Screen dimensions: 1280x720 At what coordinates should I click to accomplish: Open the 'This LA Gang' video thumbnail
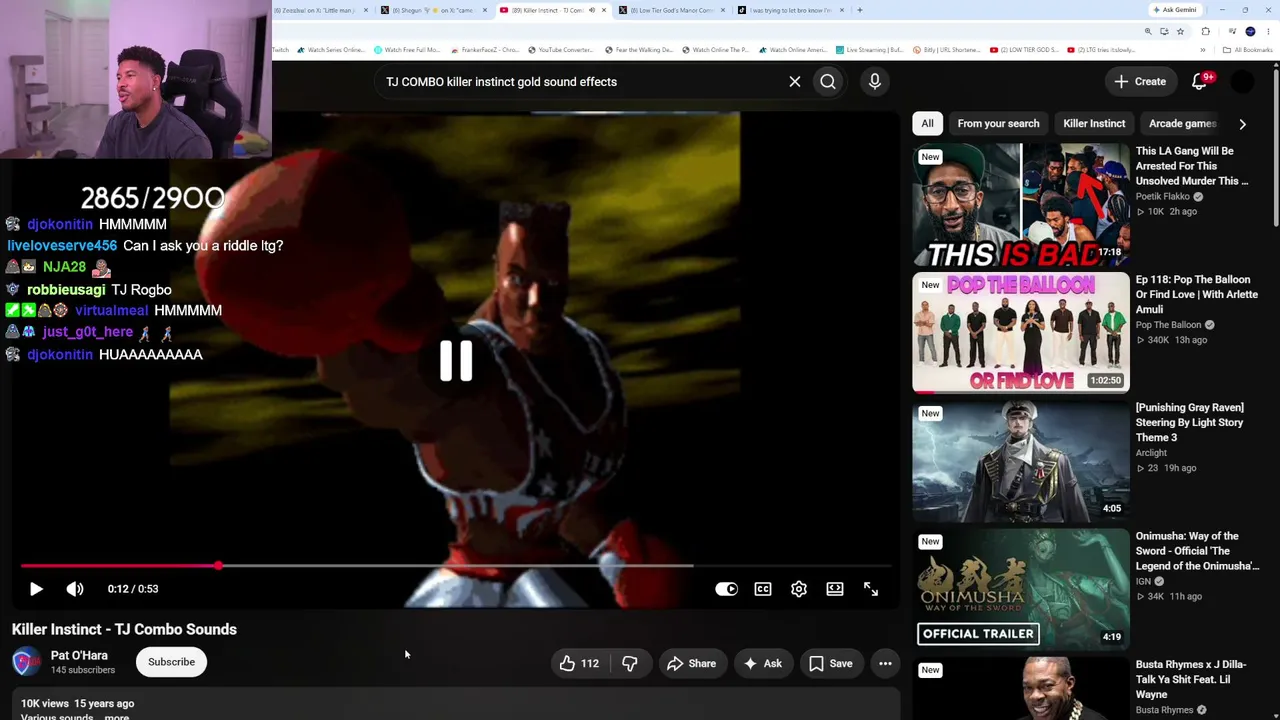coord(1021,204)
